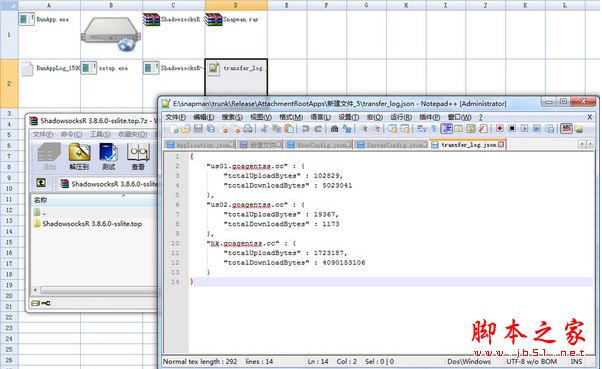This screenshot has height=369, width=602.
Task: Click the UTF-8 w/o BOM status entry
Action: (x=531, y=362)
